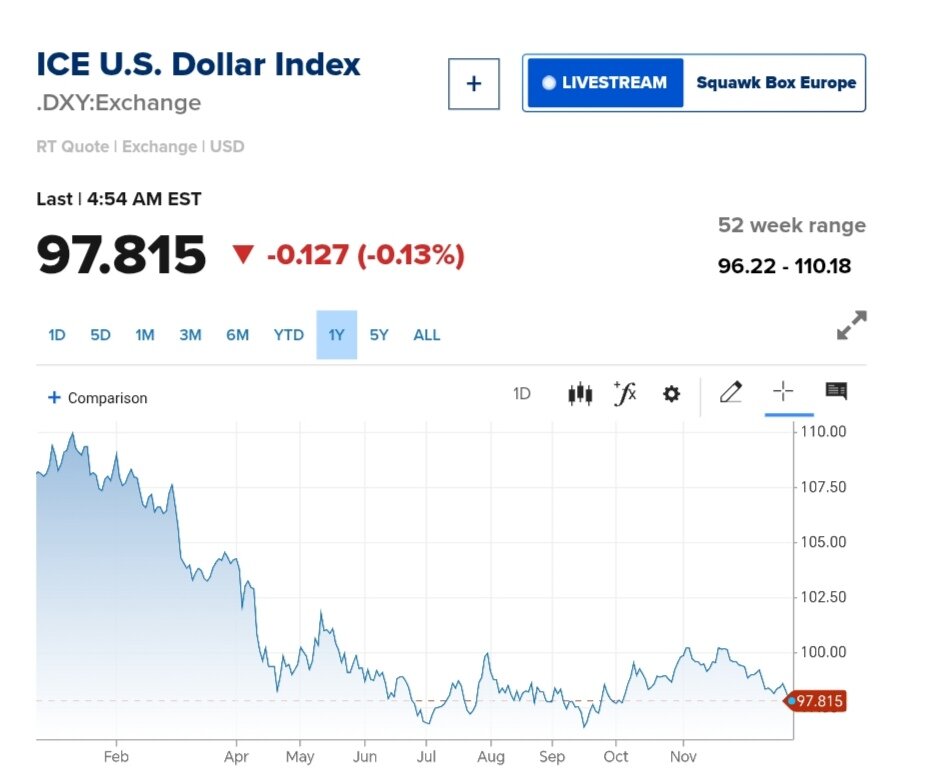Show the ALL time range

point(427,335)
